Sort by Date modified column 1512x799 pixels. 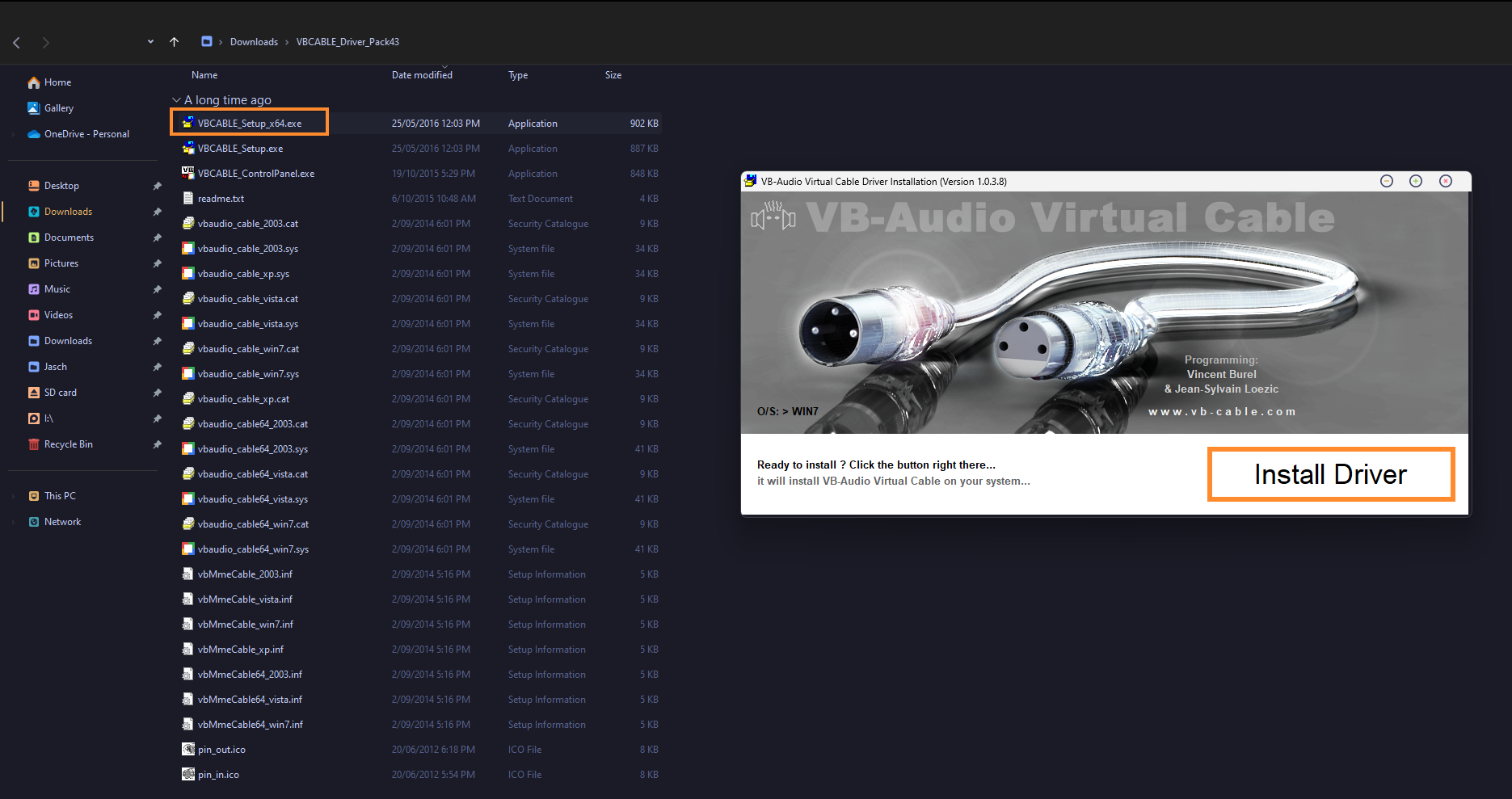click(x=422, y=75)
